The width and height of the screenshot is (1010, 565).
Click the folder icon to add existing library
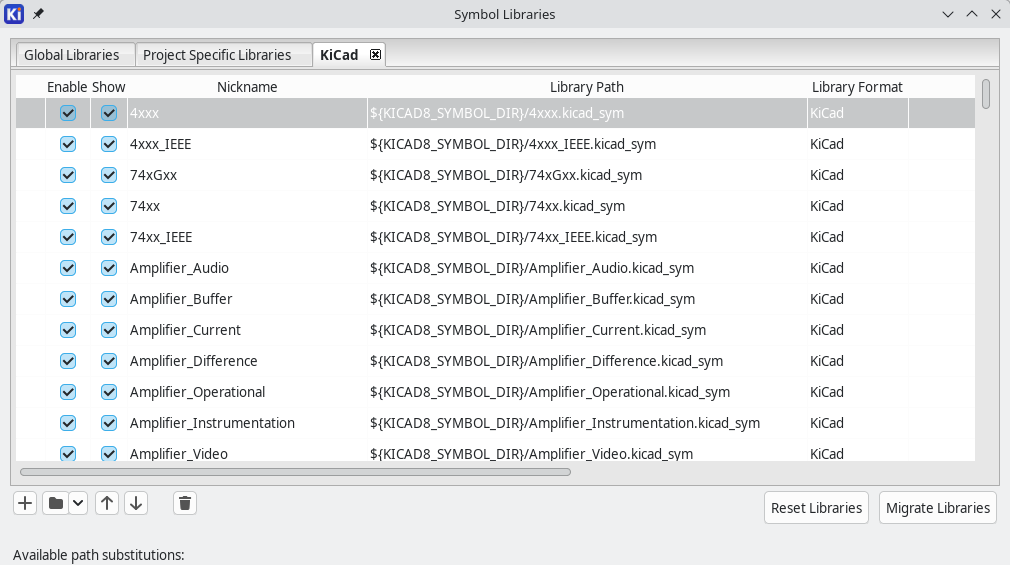[x=56, y=503]
